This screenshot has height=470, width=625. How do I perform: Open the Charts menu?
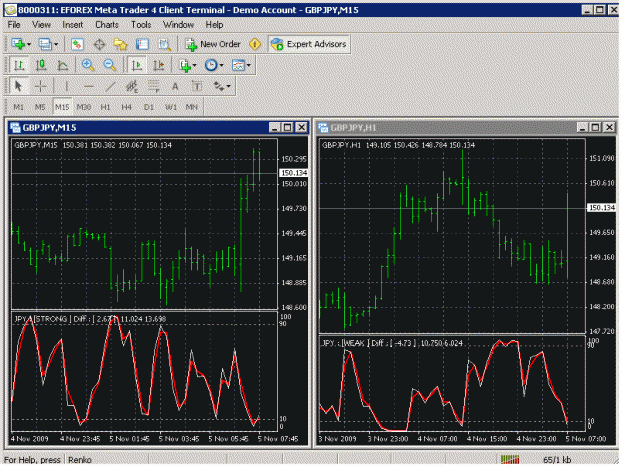pos(107,25)
